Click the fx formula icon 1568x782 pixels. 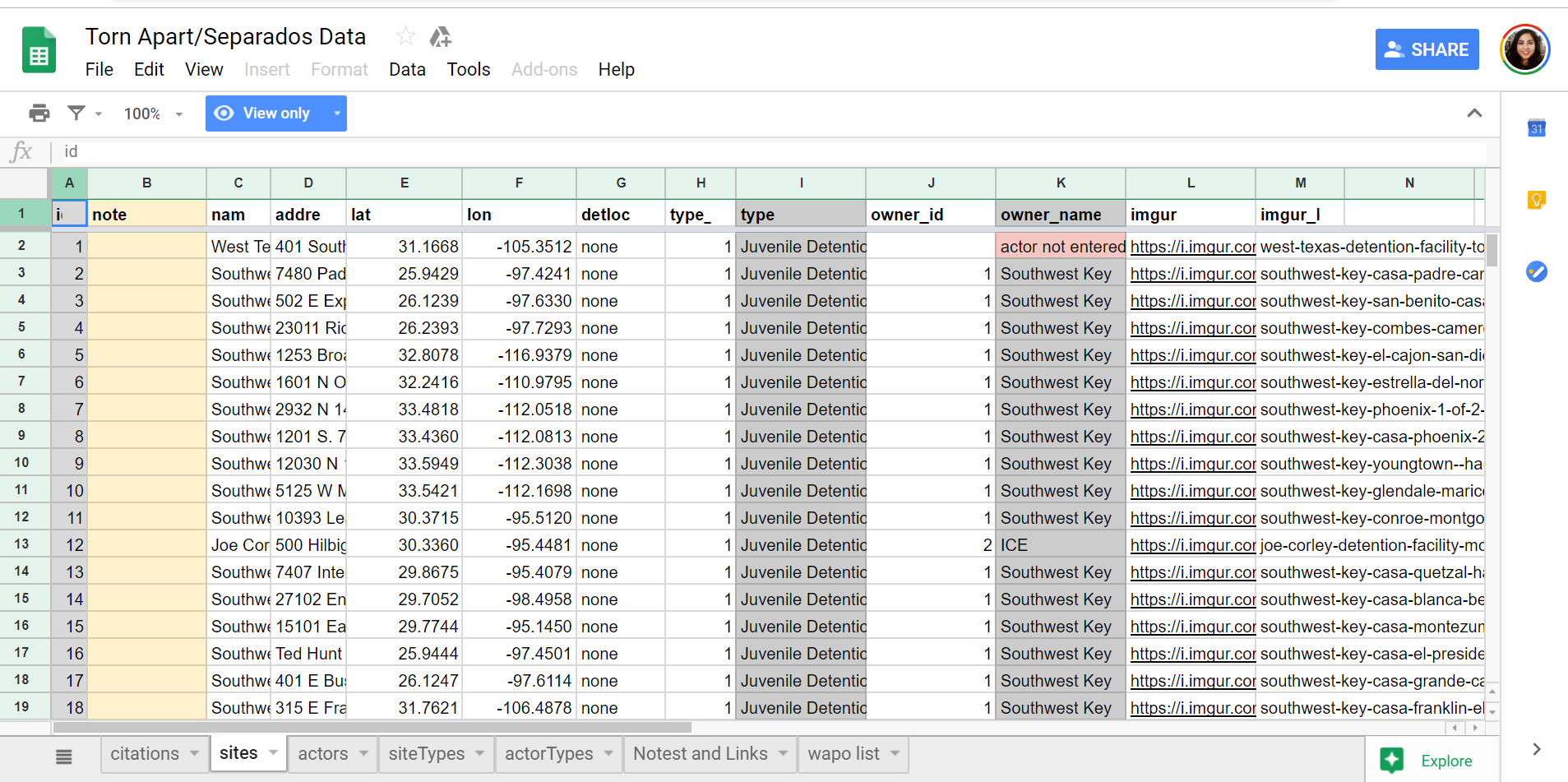click(21, 151)
